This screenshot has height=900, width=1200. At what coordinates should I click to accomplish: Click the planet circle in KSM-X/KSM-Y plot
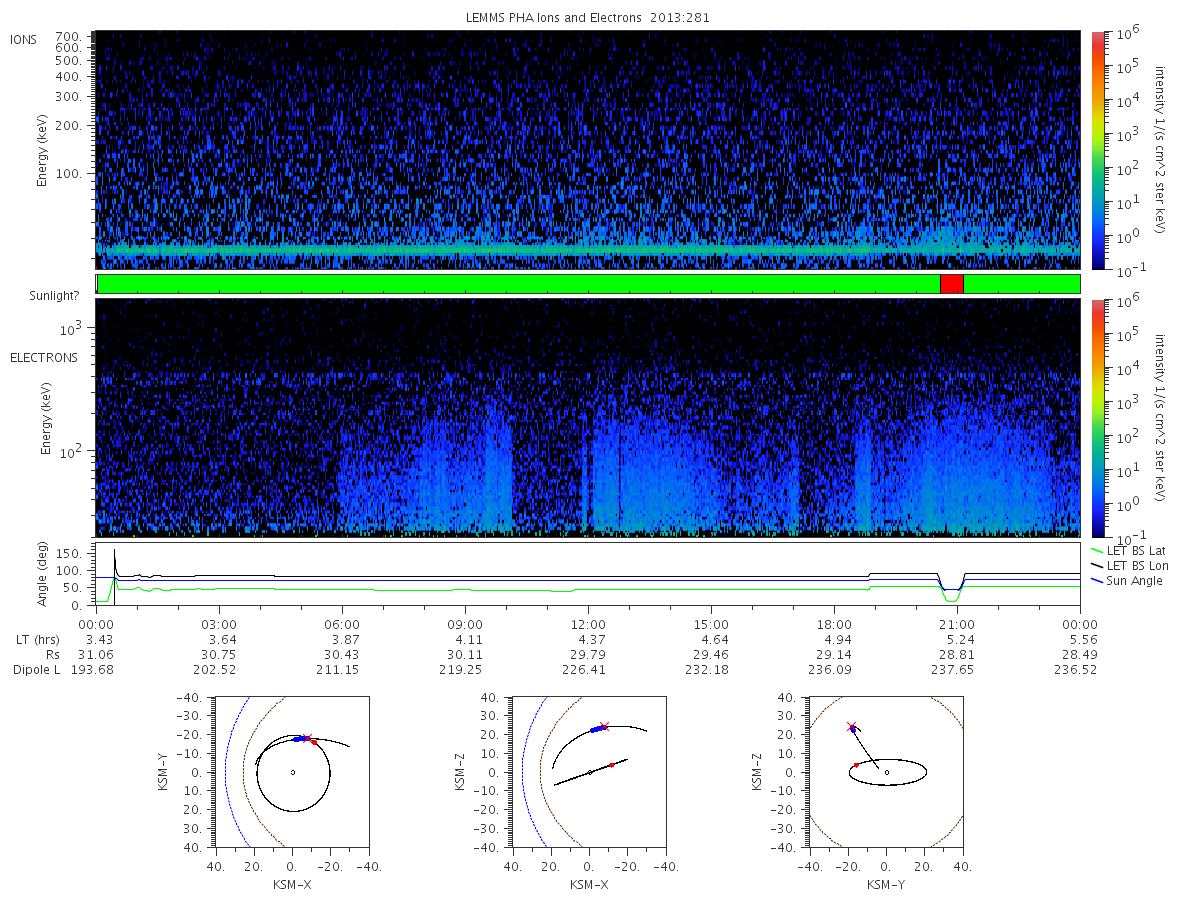tap(292, 772)
